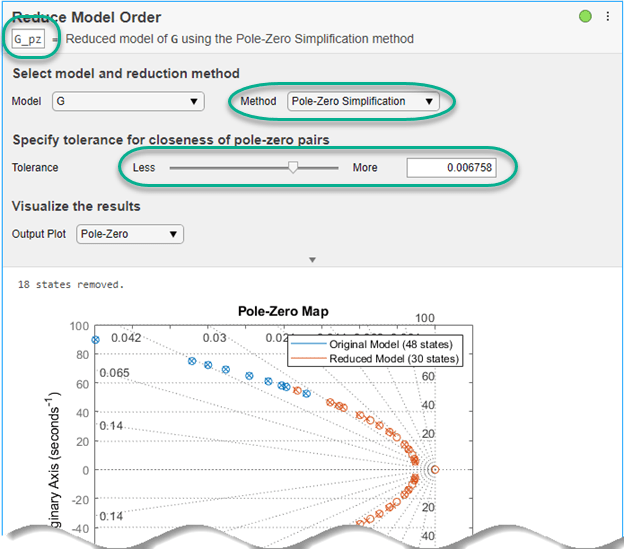Edit the G_pz output variable name

[28, 39]
